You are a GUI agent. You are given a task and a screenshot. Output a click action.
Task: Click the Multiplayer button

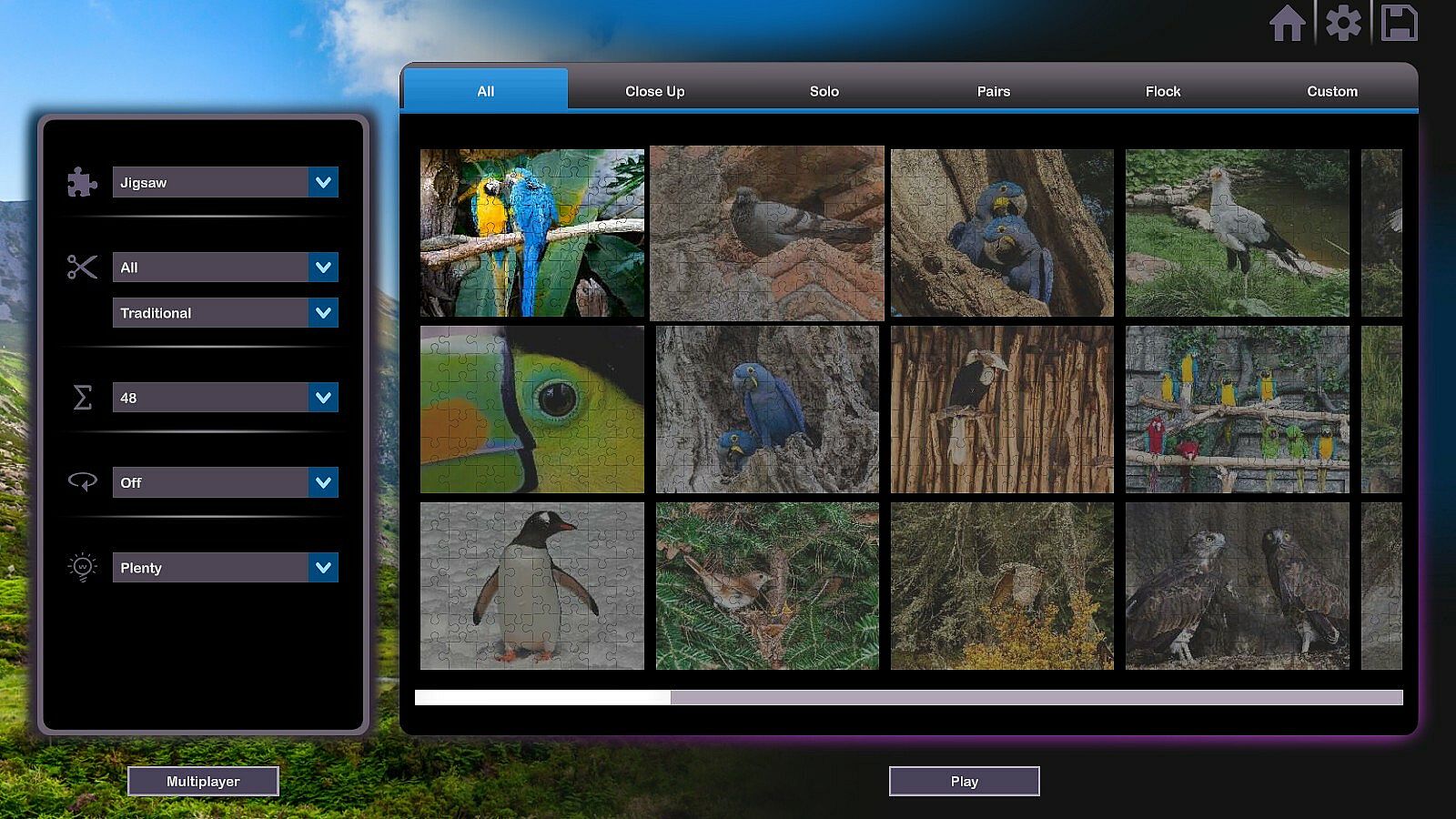click(x=203, y=781)
